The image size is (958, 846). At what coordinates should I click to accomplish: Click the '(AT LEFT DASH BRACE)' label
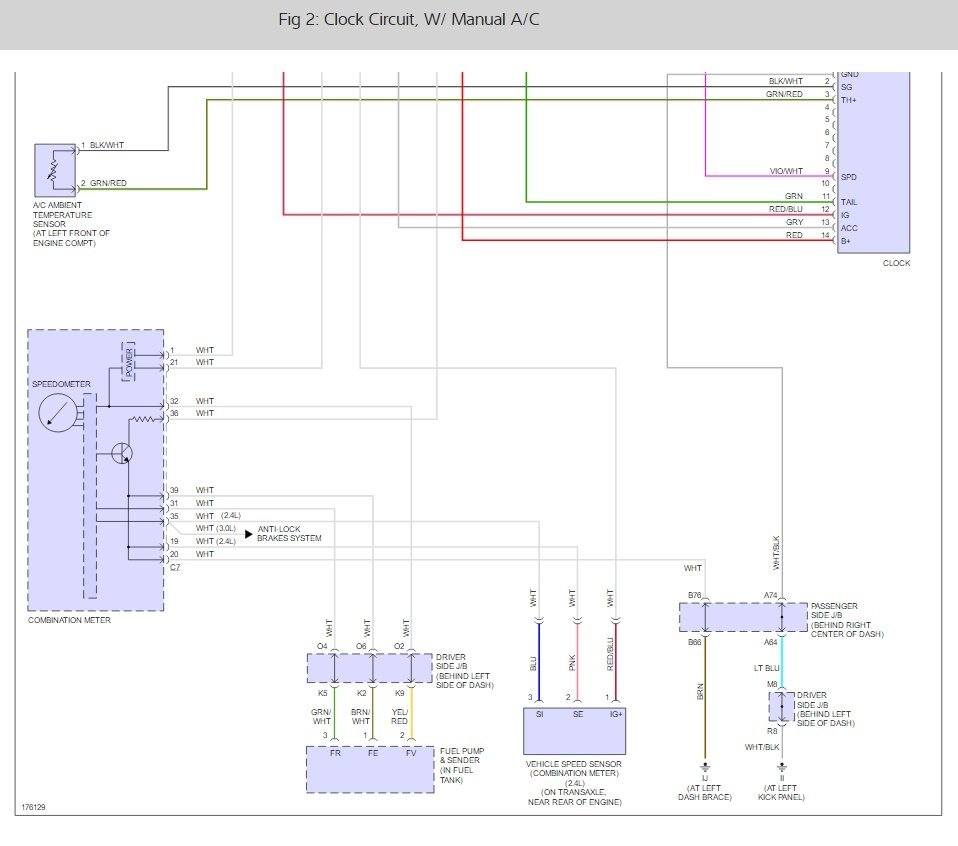point(704,793)
